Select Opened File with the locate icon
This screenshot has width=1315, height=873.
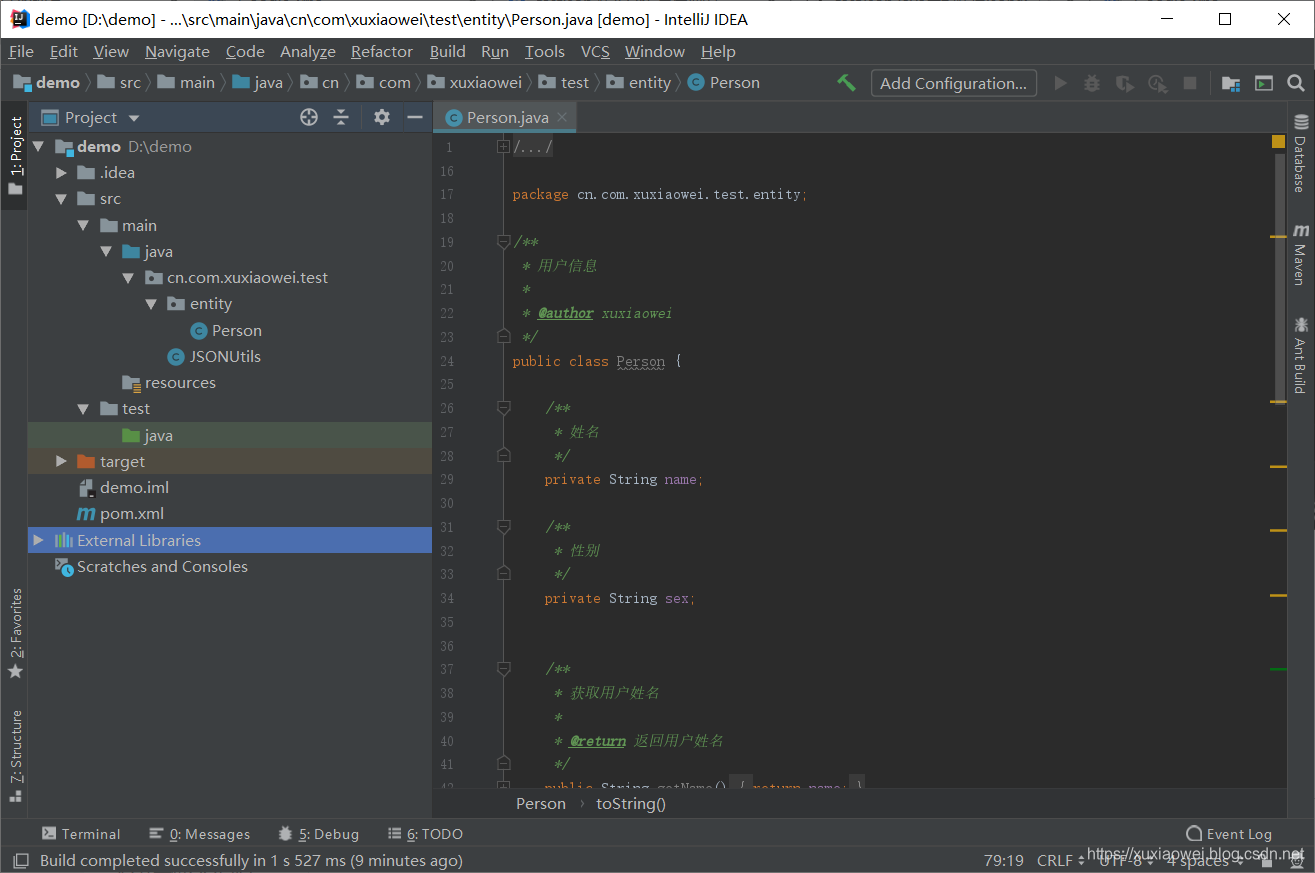coord(308,117)
